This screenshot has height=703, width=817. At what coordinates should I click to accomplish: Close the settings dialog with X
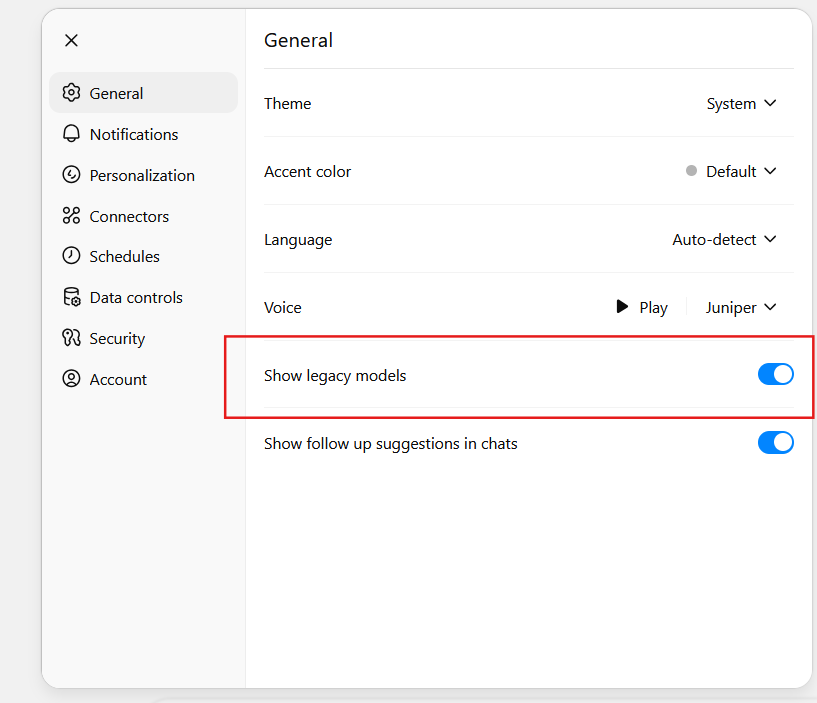click(71, 40)
